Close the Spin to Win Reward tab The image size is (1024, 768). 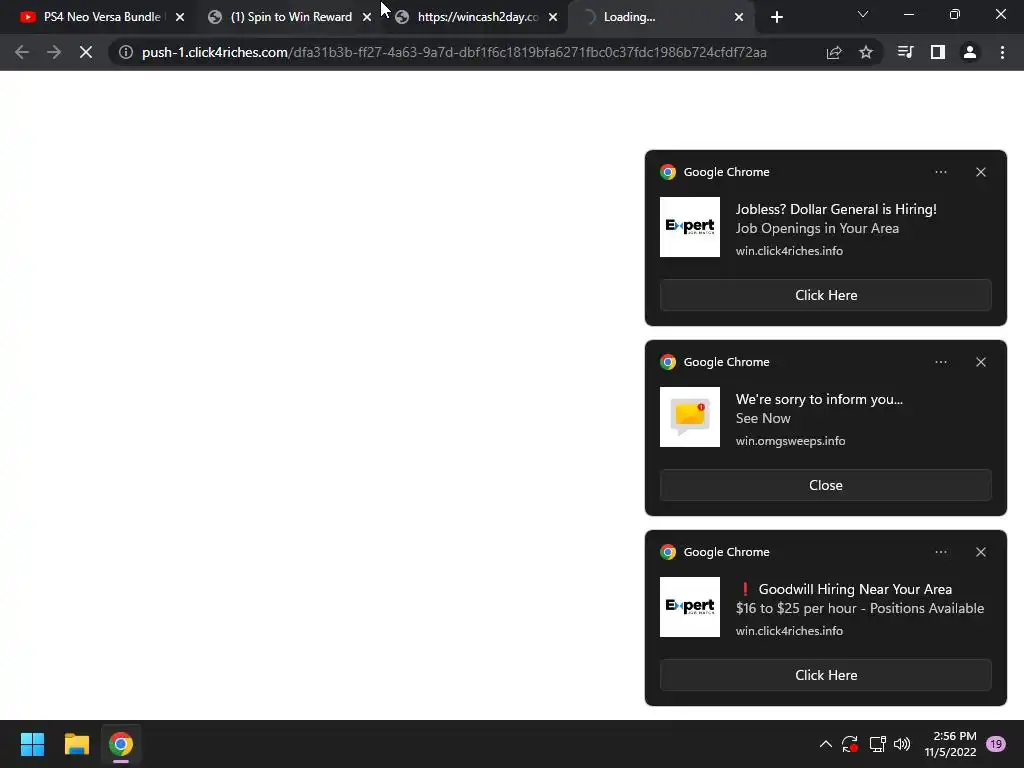coord(366,17)
